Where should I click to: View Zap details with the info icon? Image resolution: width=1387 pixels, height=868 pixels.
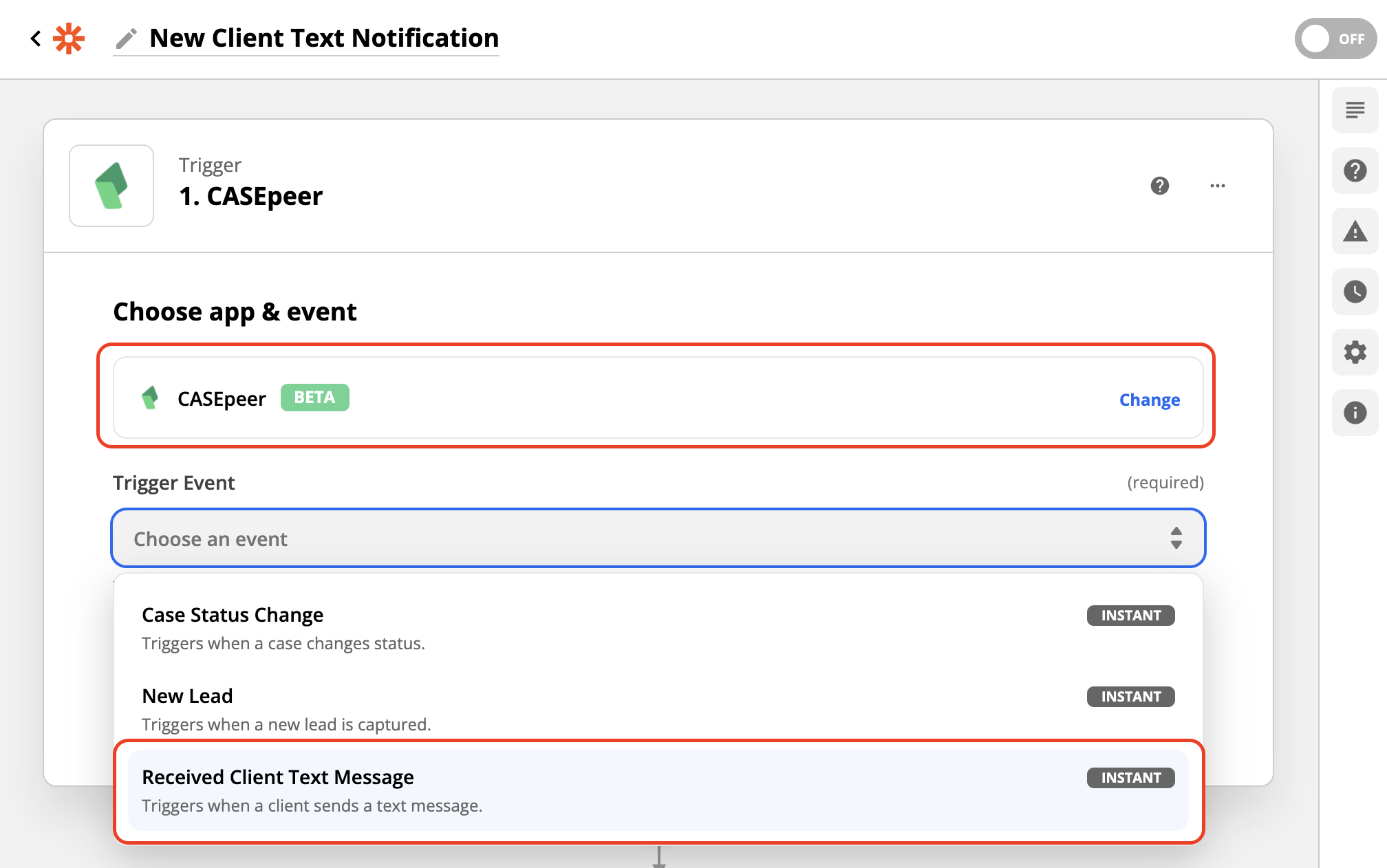[1354, 413]
